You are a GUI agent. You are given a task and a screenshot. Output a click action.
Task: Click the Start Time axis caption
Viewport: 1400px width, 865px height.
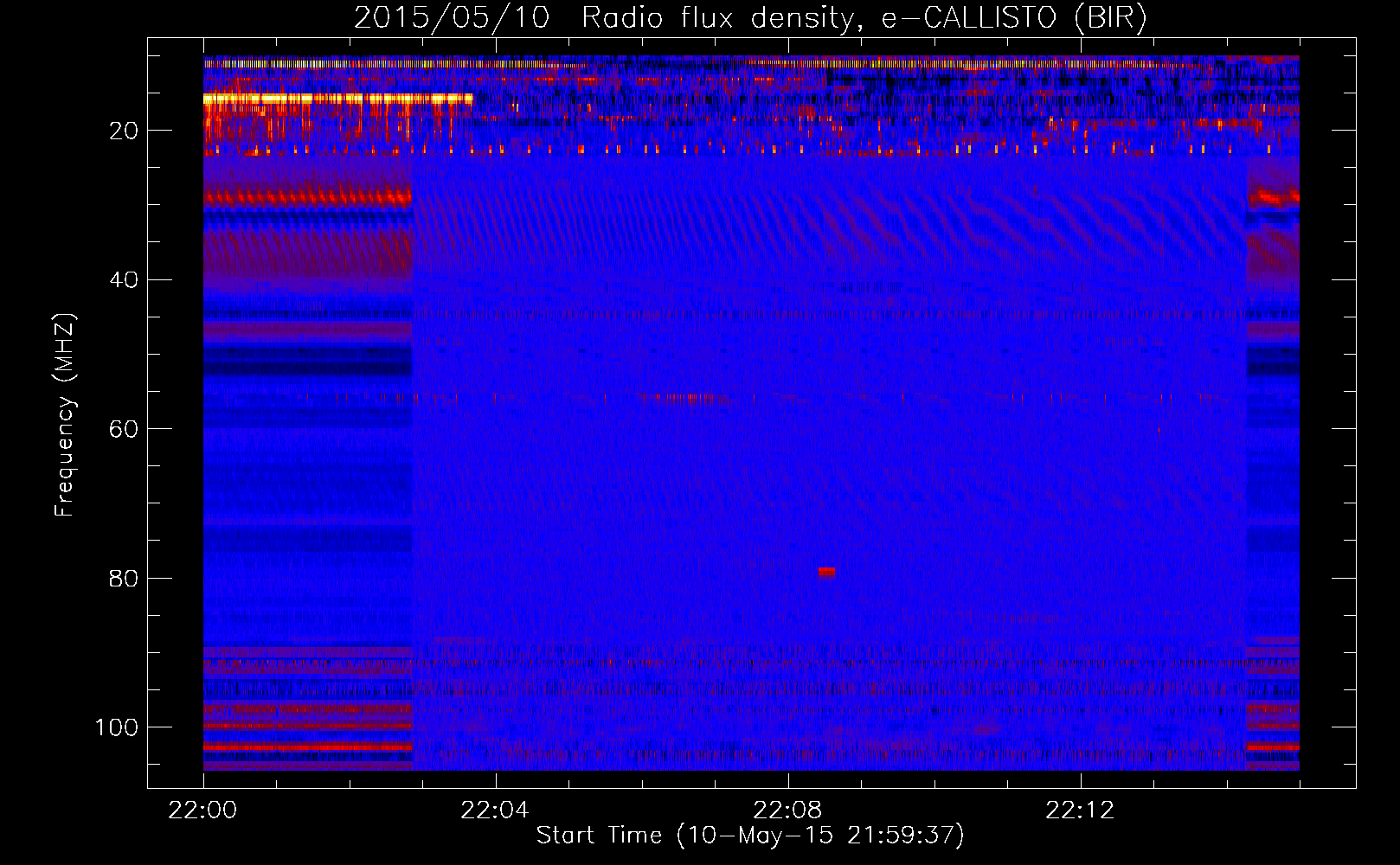pyautogui.click(x=750, y=835)
